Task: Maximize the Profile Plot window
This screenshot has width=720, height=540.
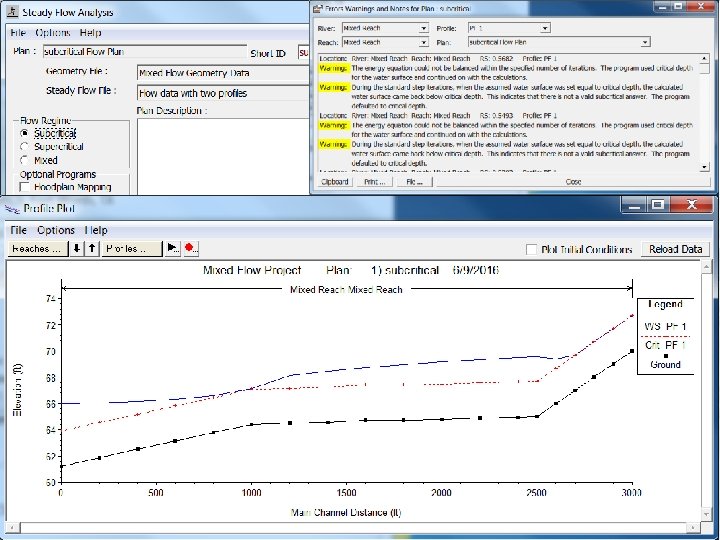Action: pos(658,204)
